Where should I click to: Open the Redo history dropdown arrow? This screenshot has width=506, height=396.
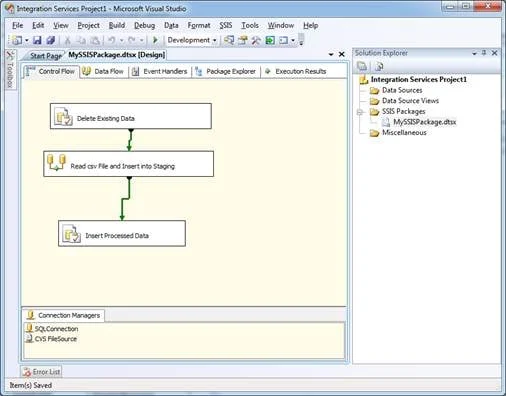pyautogui.click(x=142, y=41)
